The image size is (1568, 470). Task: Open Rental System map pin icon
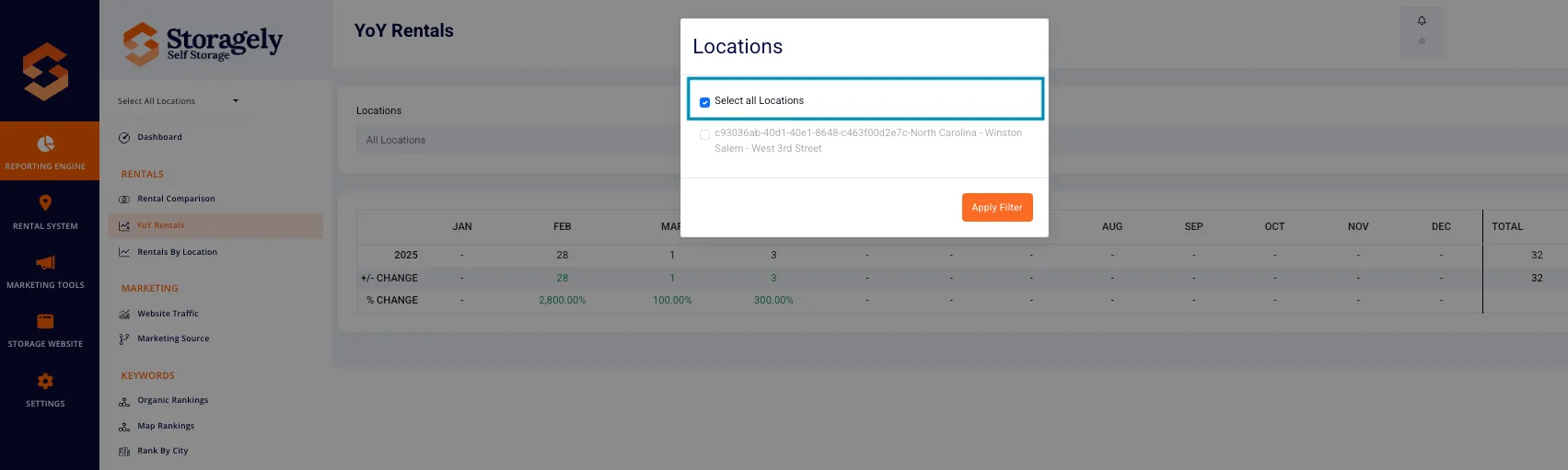point(45,203)
